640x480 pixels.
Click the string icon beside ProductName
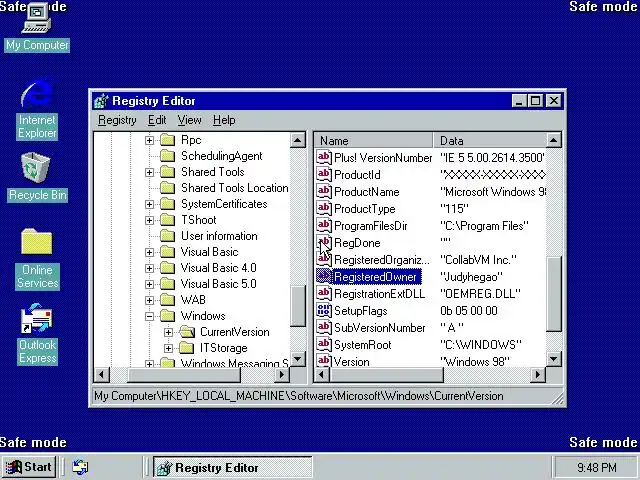324,191
